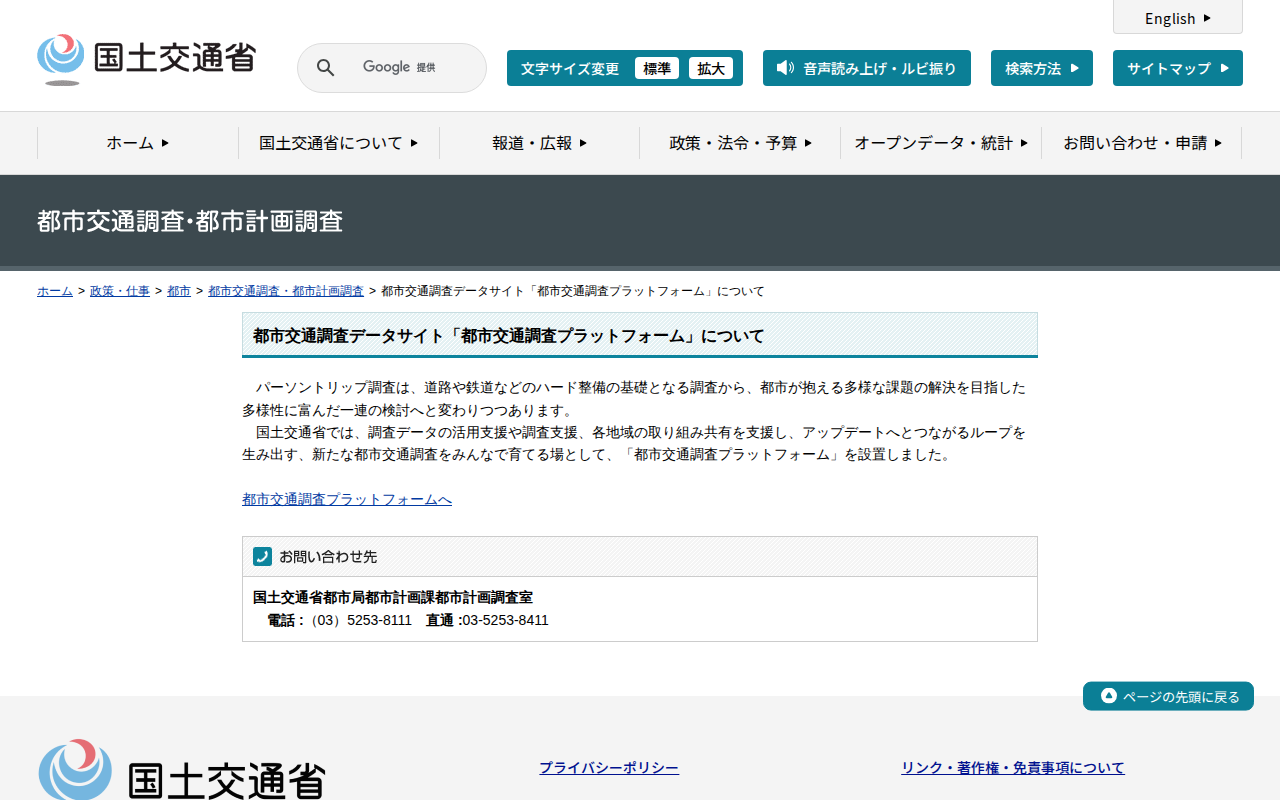Click the speaker icon for audio reading
The width and height of the screenshot is (1280, 800).
[785, 68]
